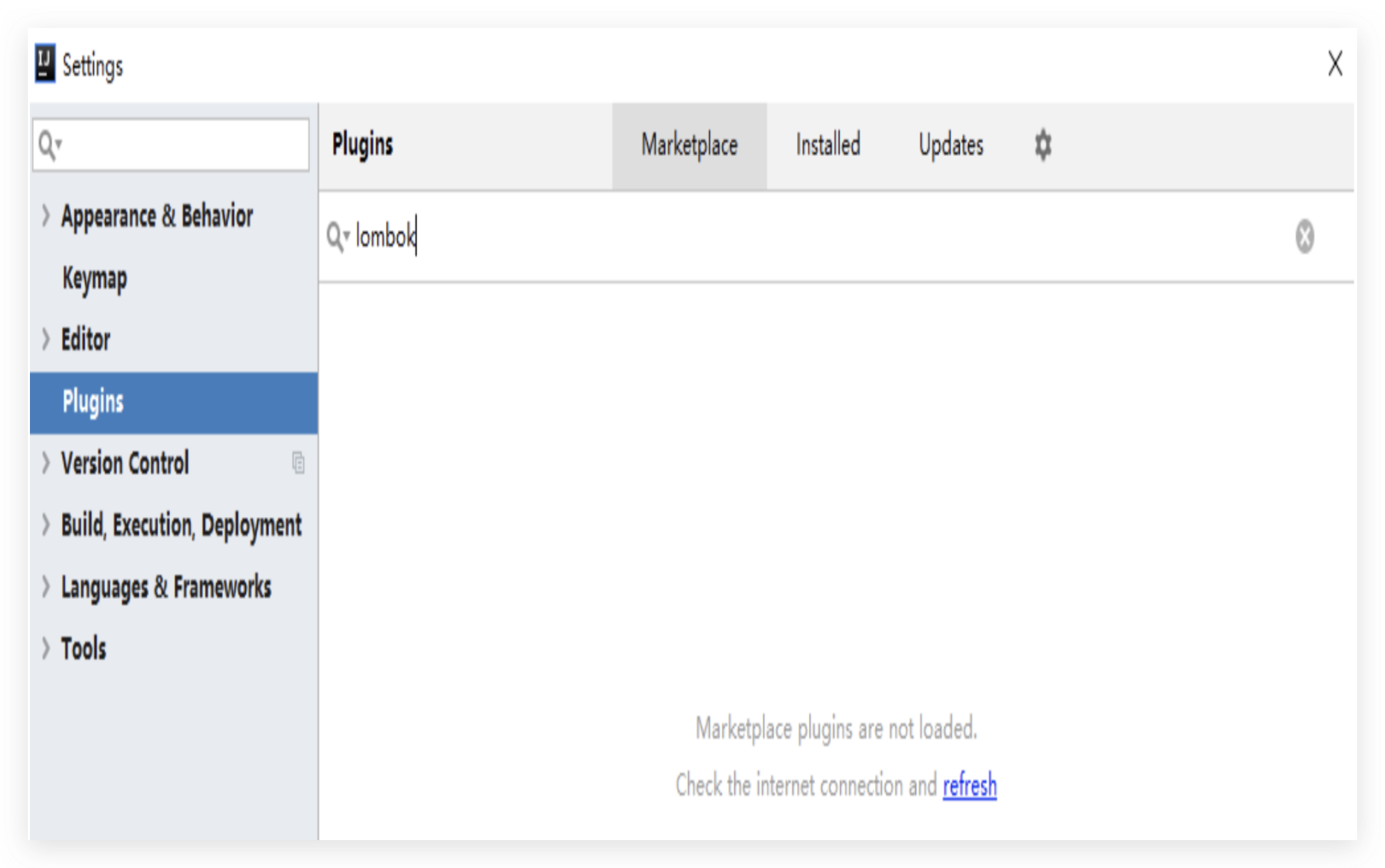Click 'Marketplace plugins are not loaded.' text
The width and height of the screenshot is (1385, 868).
(x=836, y=729)
